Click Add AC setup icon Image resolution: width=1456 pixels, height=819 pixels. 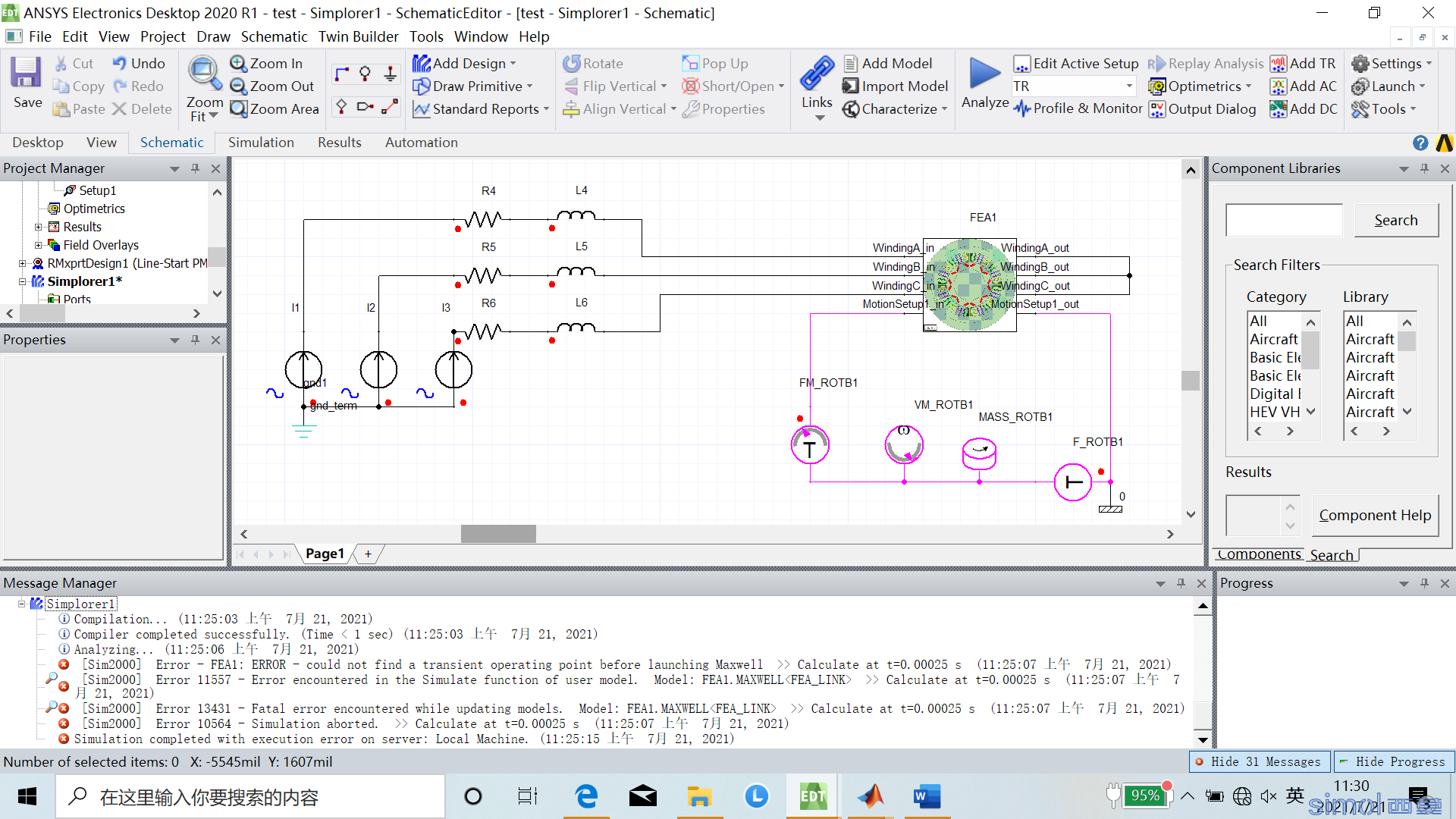[1279, 86]
